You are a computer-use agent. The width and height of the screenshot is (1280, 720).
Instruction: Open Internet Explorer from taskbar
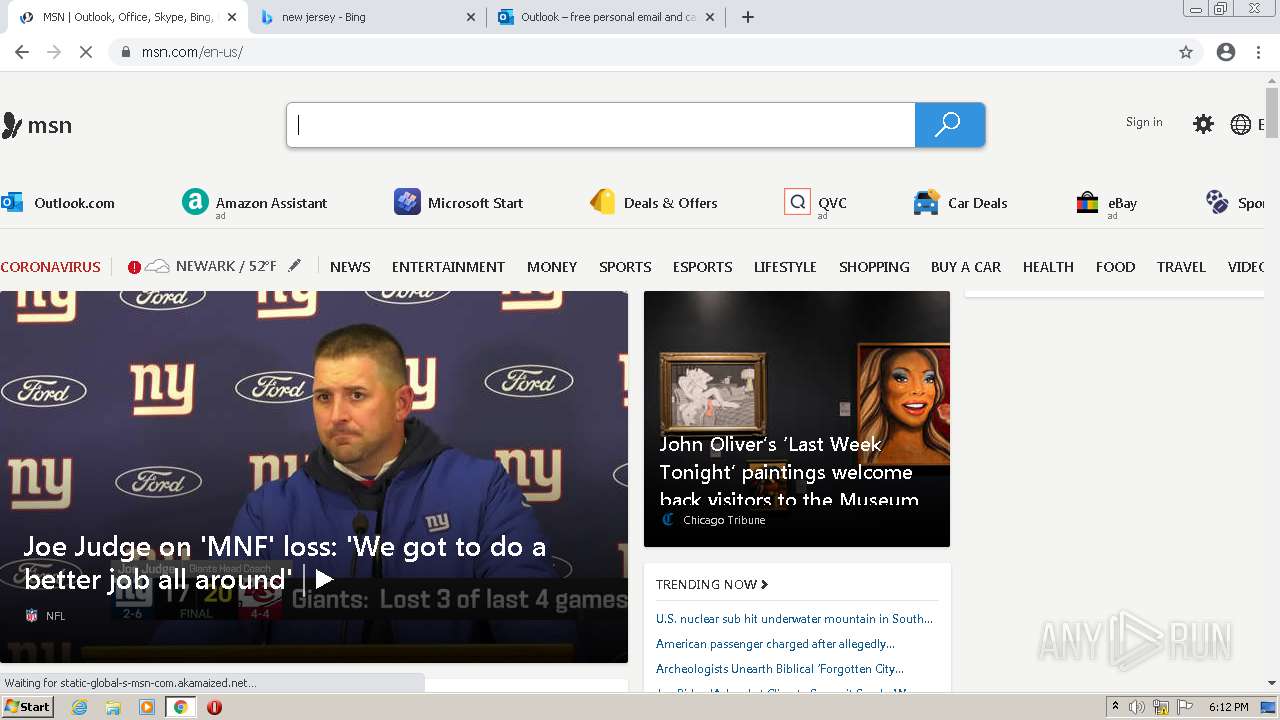(x=80, y=707)
